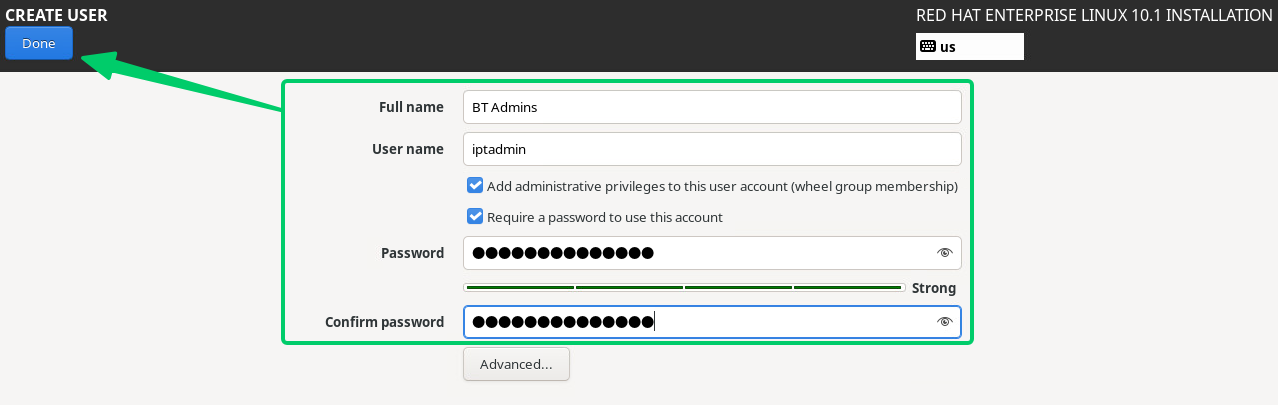Click the CREATE USER heading
This screenshot has height=405, width=1278.
(56, 15)
